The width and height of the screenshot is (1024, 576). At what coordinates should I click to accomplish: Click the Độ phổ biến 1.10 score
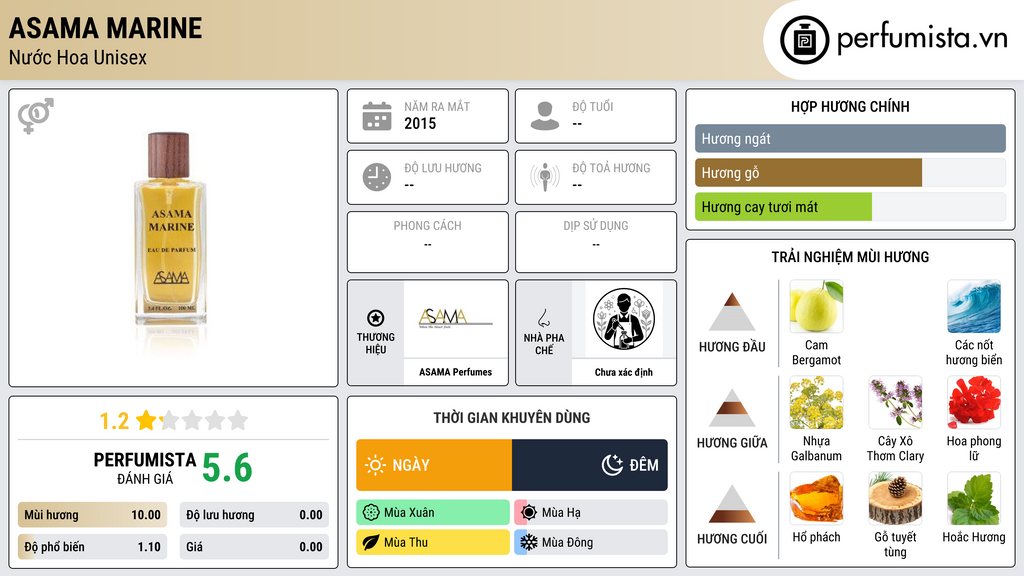92,547
